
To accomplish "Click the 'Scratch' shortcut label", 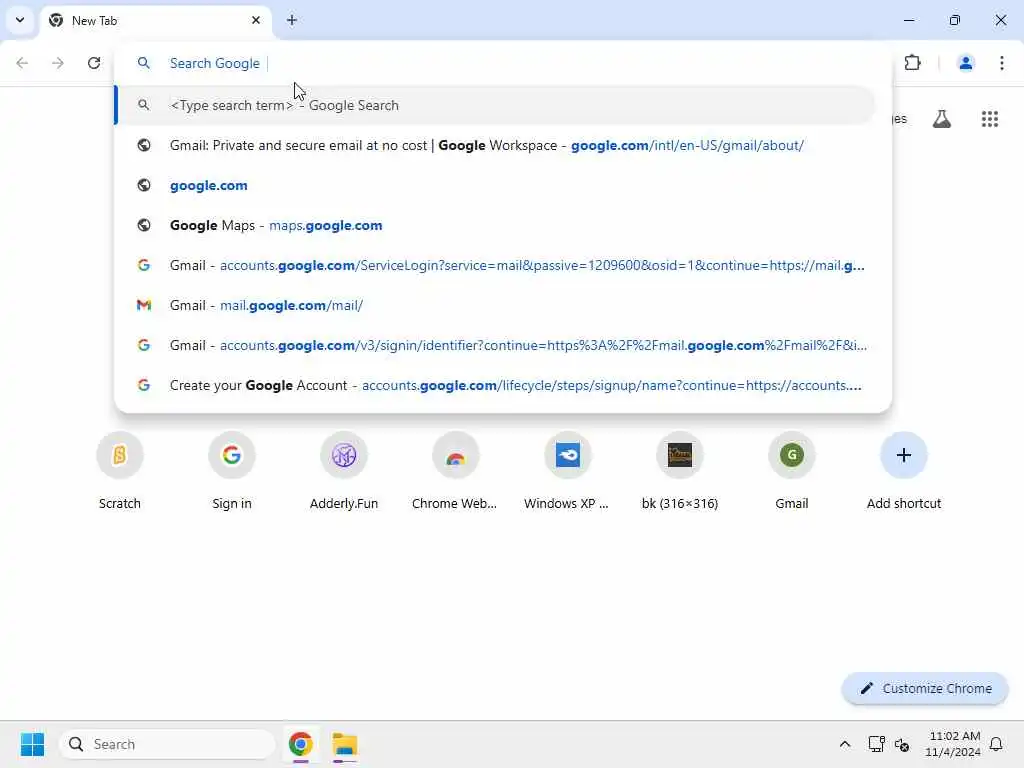I will coord(120,504).
